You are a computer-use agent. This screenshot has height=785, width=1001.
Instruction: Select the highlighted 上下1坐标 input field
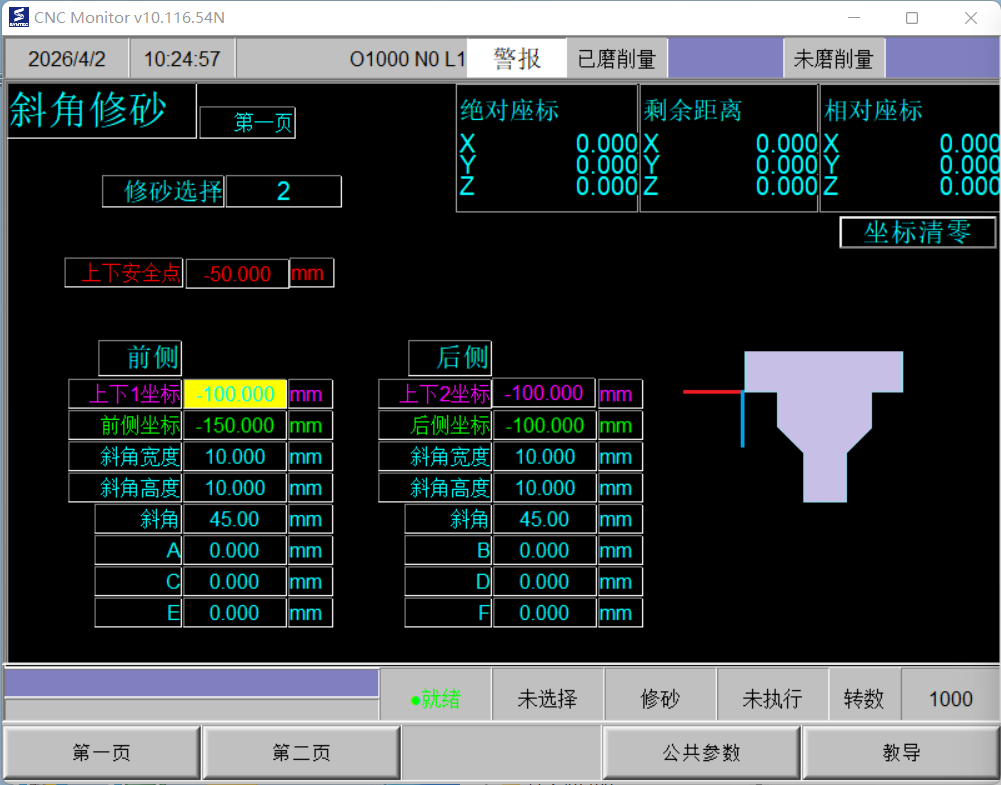[x=236, y=394]
